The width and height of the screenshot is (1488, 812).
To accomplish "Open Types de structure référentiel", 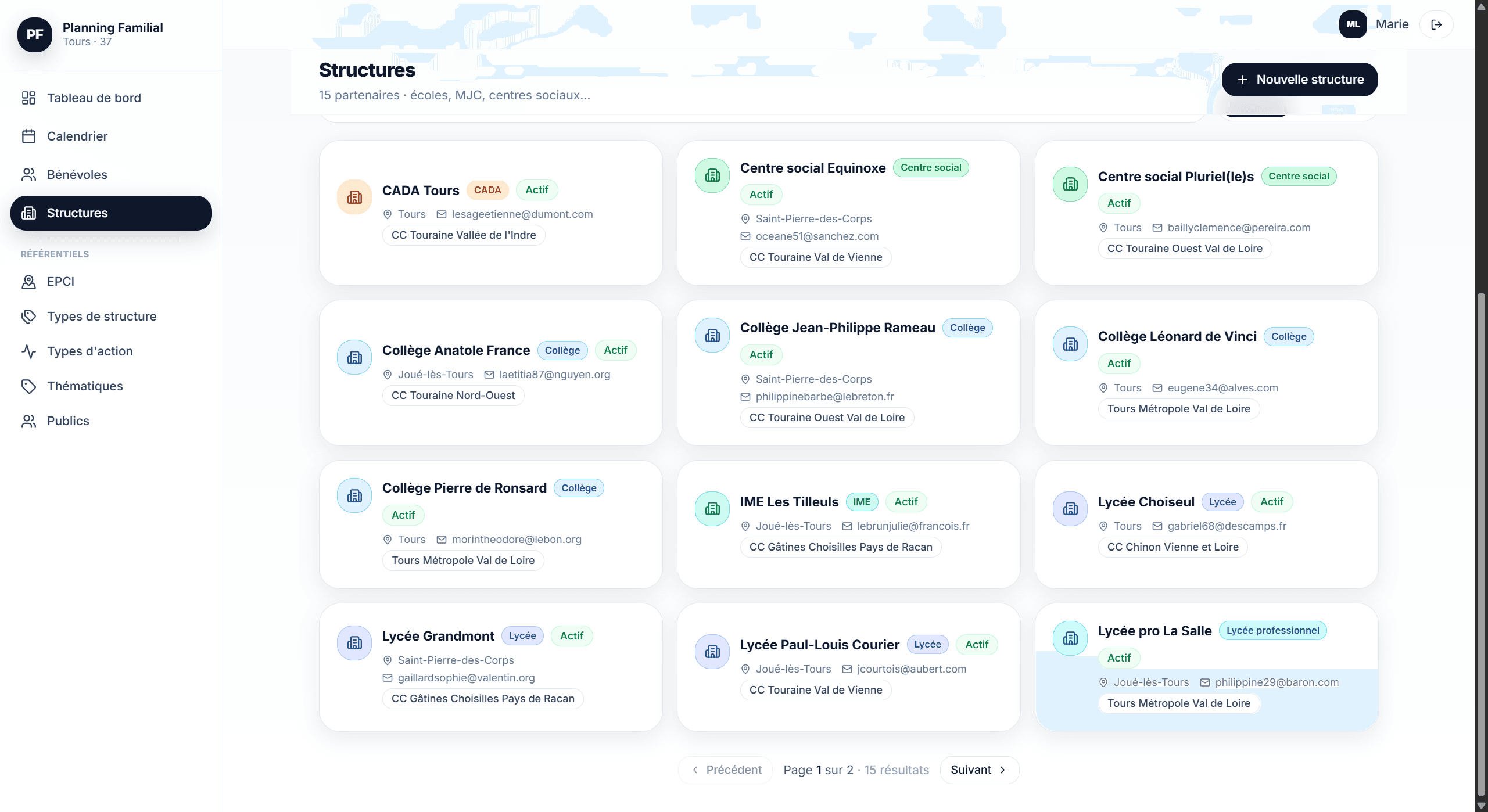I will 111,317.
